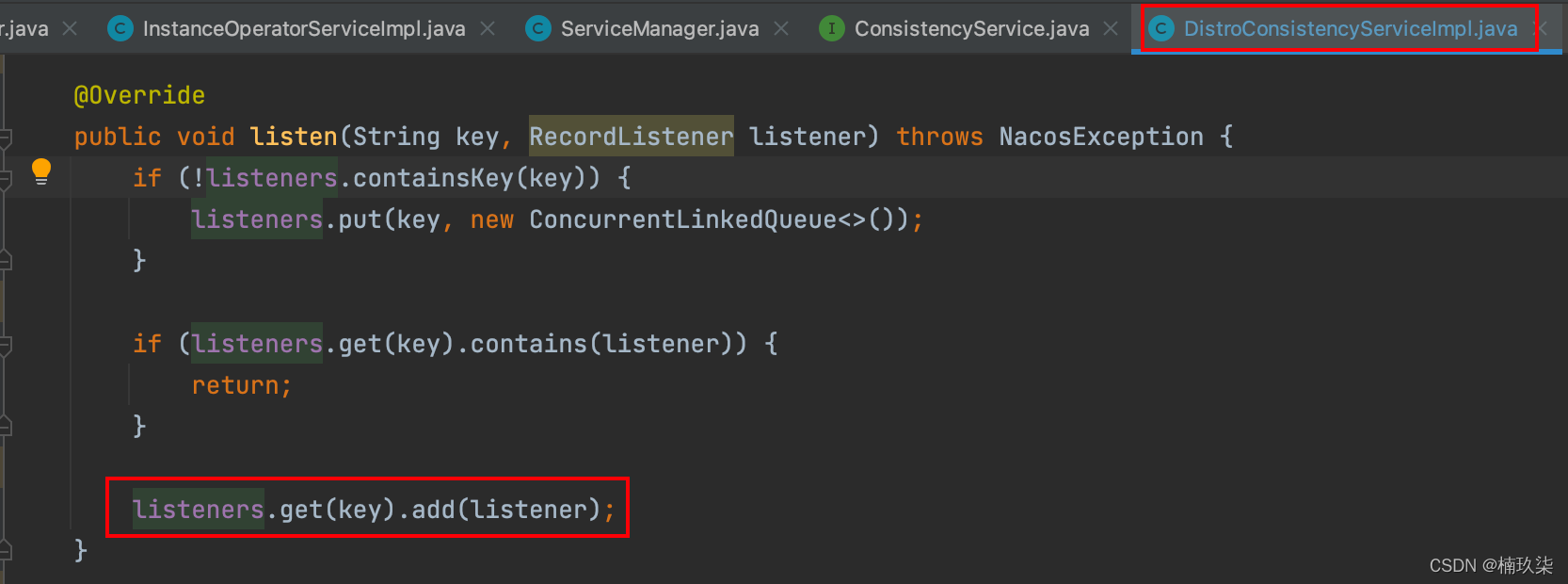Close the ServiceManager.java tab

pyautogui.click(x=781, y=29)
